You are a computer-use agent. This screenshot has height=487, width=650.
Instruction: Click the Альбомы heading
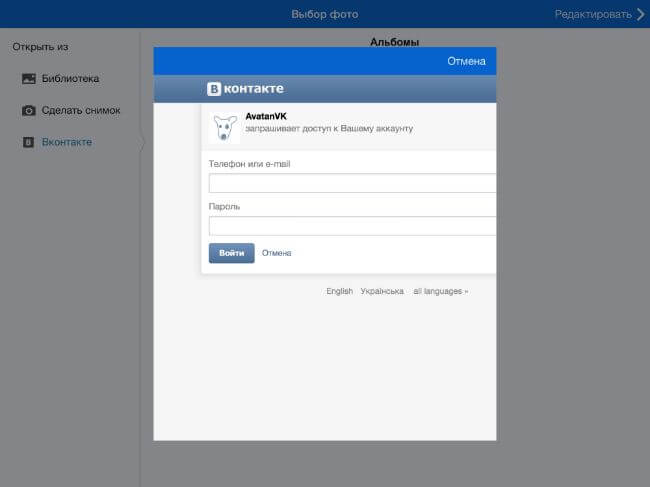[394, 42]
